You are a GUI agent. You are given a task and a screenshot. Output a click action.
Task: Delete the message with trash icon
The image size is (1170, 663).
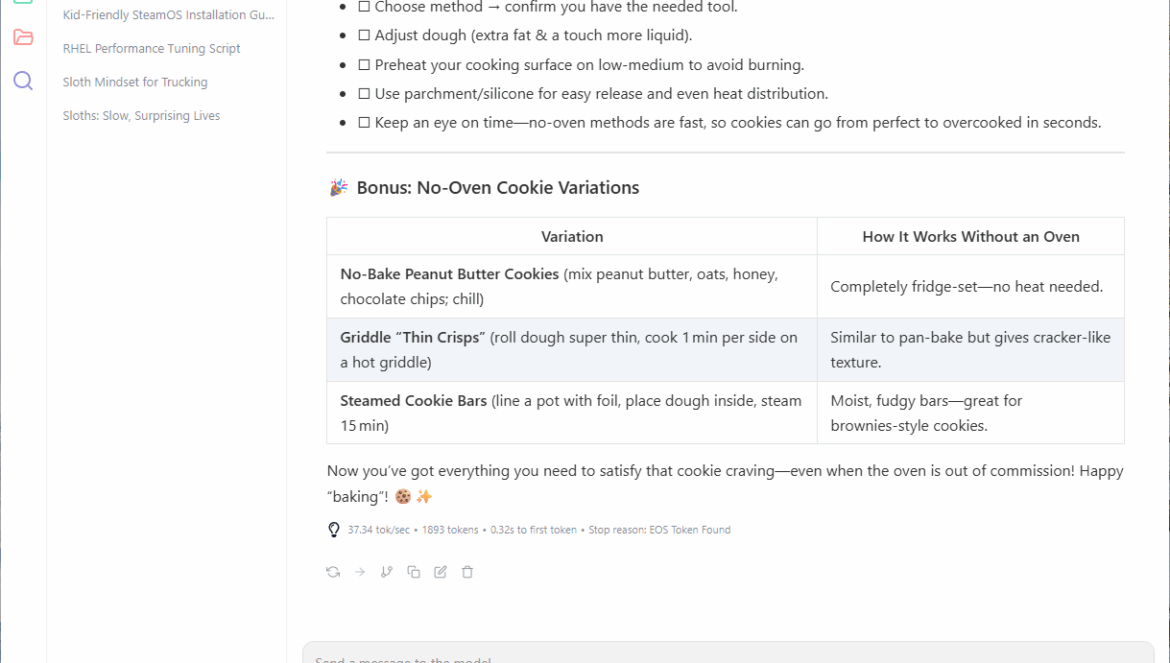(x=467, y=572)
